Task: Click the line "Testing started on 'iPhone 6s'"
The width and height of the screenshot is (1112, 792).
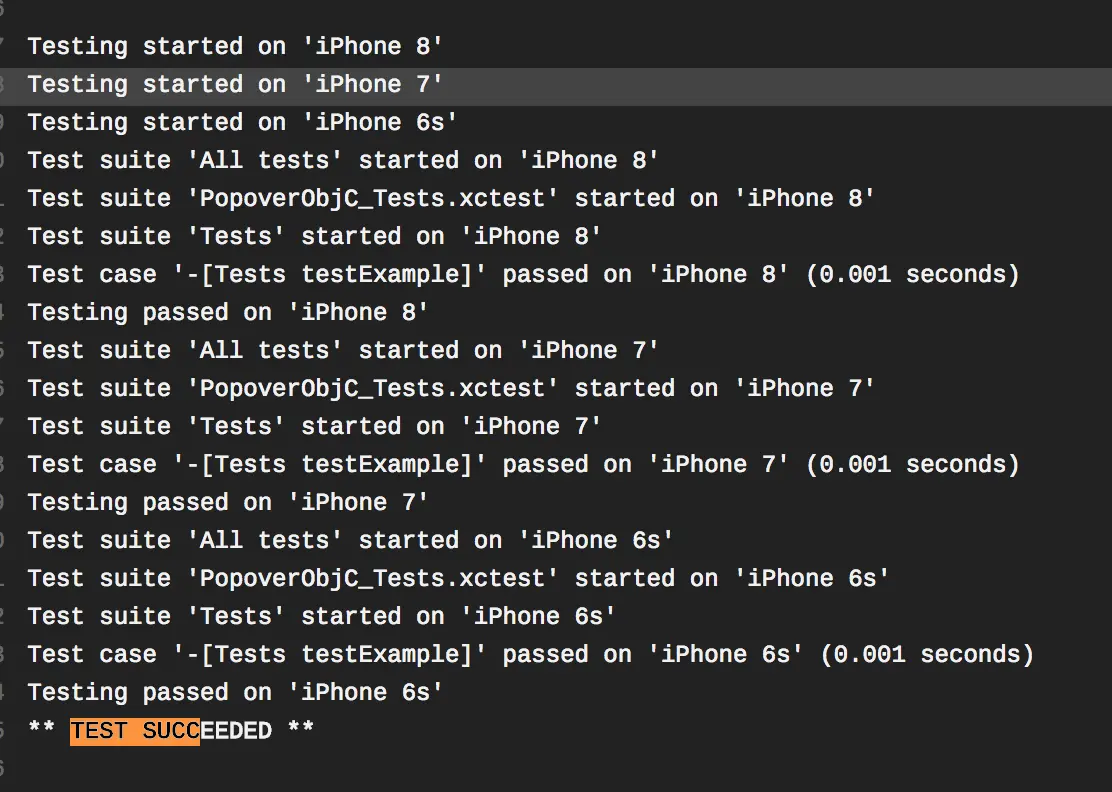Action: [x=243, y=123]
